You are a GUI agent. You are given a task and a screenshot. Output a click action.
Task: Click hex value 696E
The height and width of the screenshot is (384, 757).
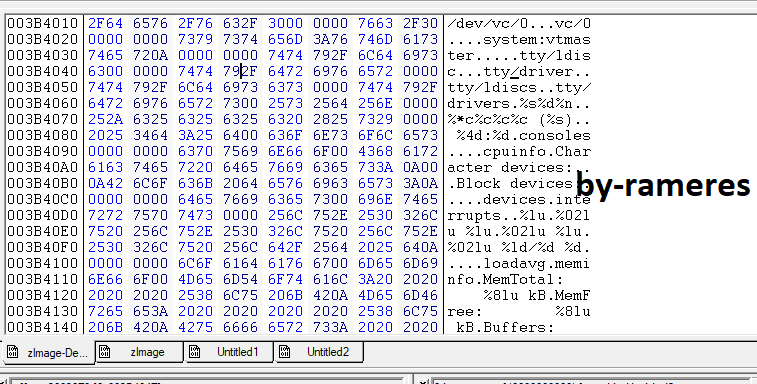coord(376,199)
